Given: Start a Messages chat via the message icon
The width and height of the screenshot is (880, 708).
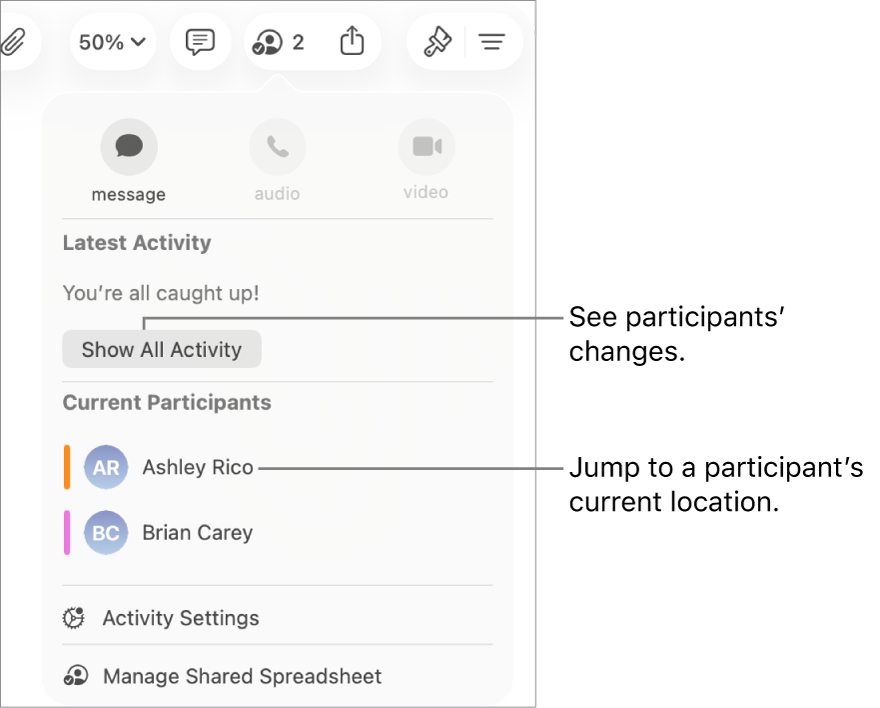Looking at the screenshot, I should point(128,146).
